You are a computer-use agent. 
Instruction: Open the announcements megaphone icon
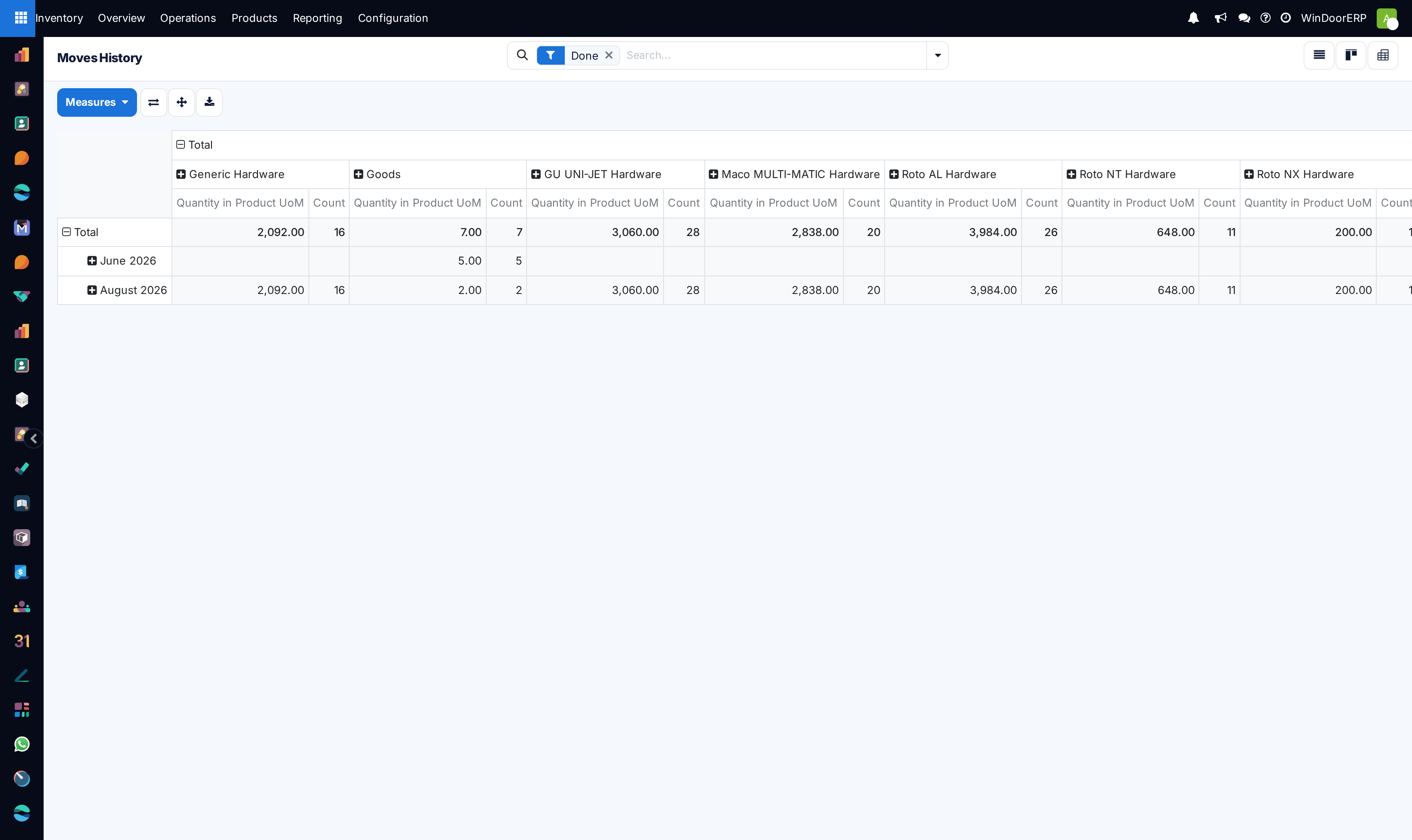1220,18
